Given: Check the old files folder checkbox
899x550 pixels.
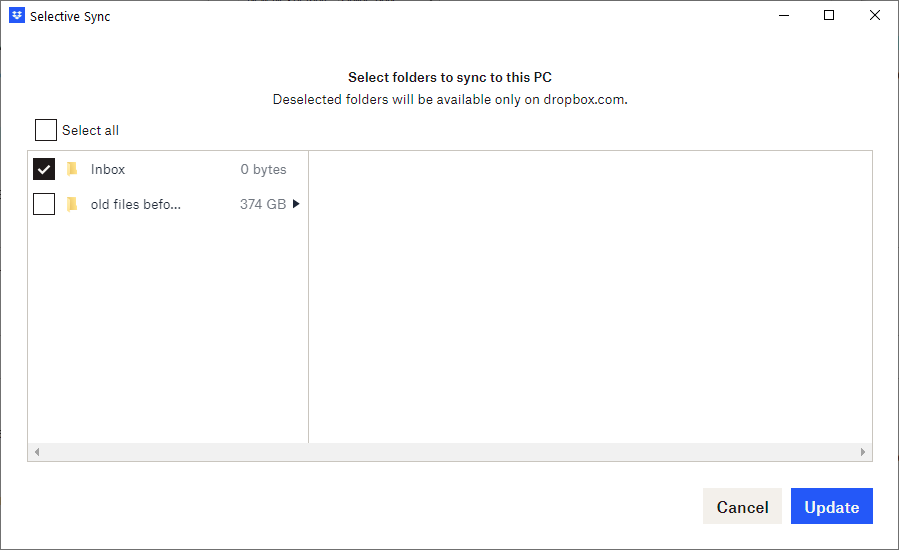Looking at the screenshot, I should click(44, 204).
